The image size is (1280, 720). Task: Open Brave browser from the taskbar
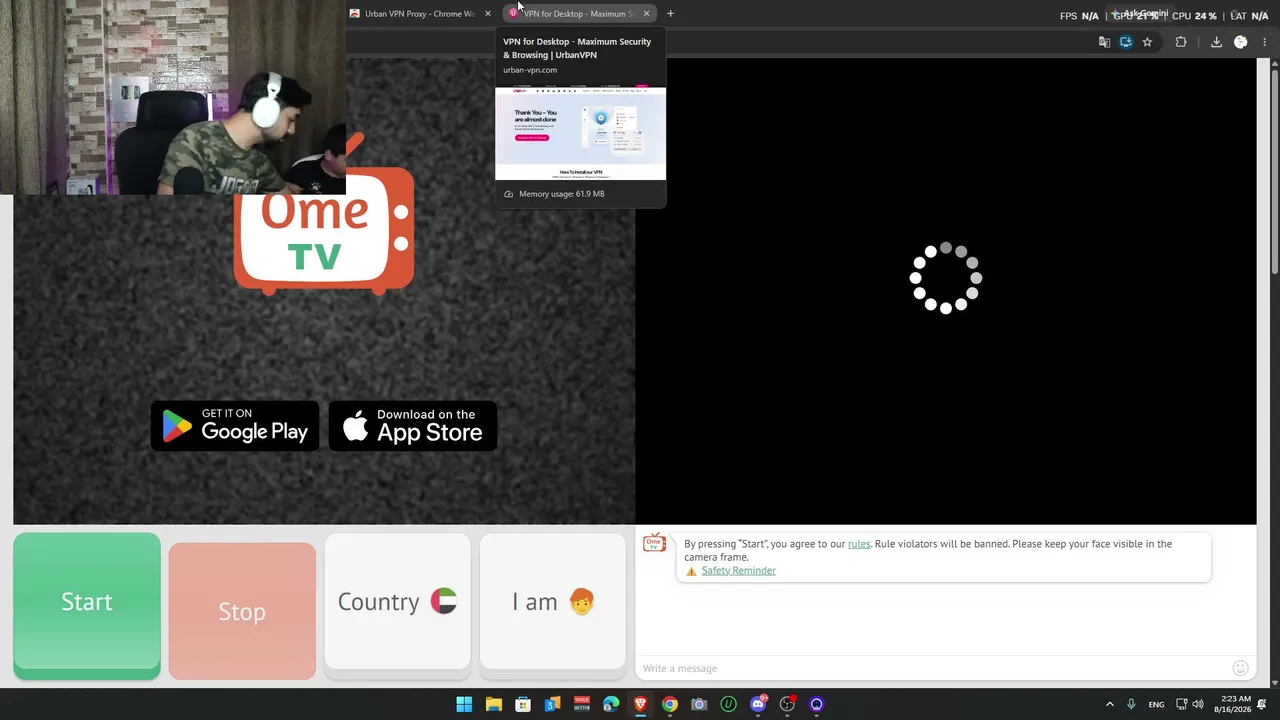(x=640, y=704)
